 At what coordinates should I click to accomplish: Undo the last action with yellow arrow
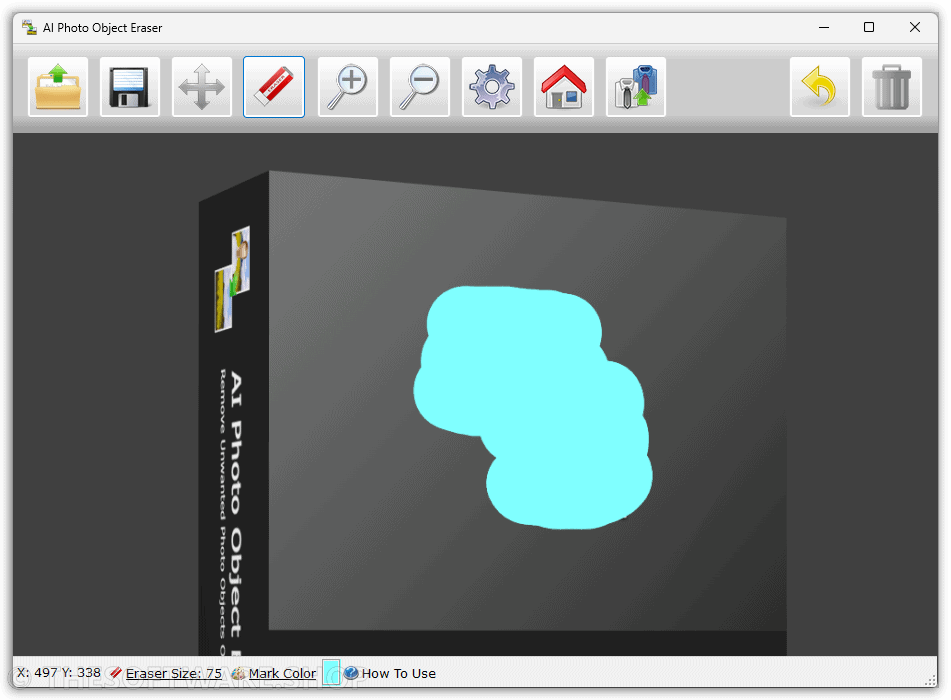tap(819, 87)
